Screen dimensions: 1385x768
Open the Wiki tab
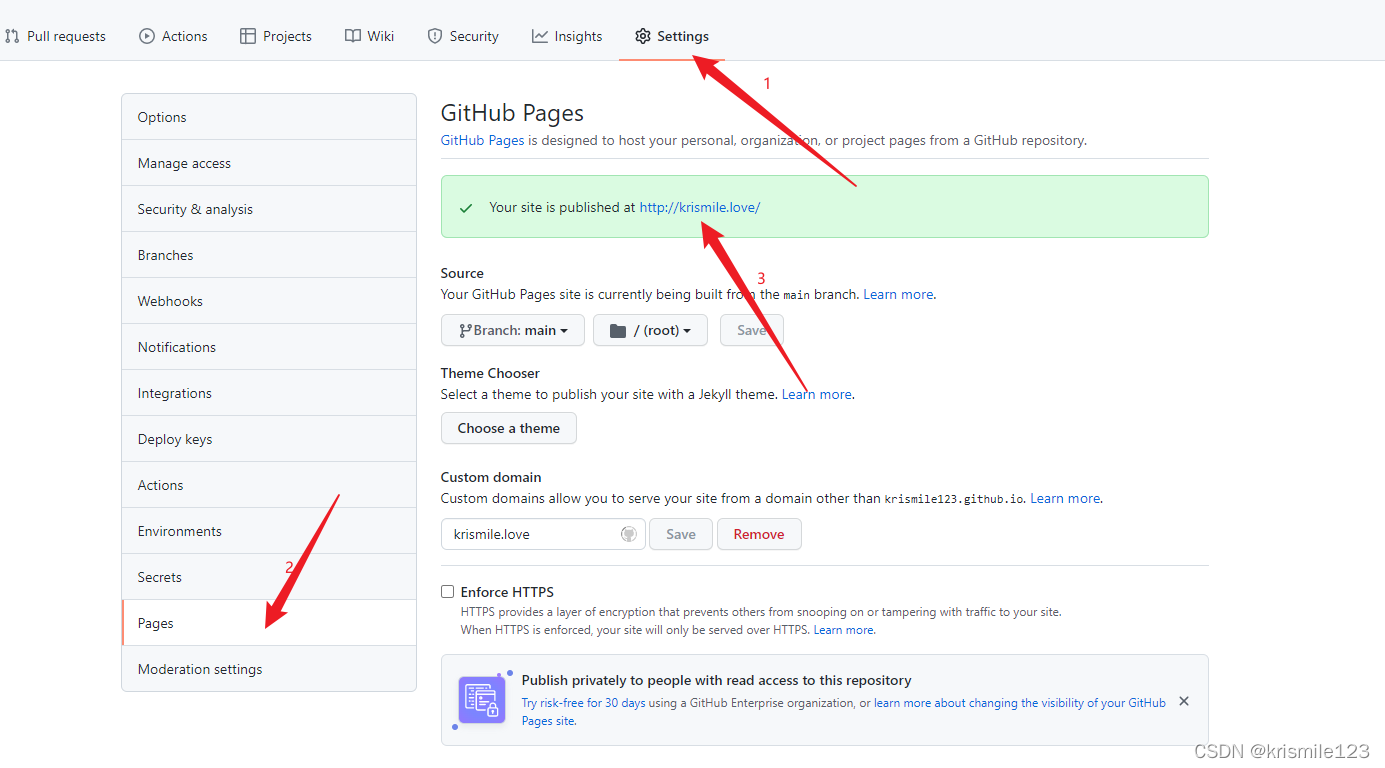[369, 36]
